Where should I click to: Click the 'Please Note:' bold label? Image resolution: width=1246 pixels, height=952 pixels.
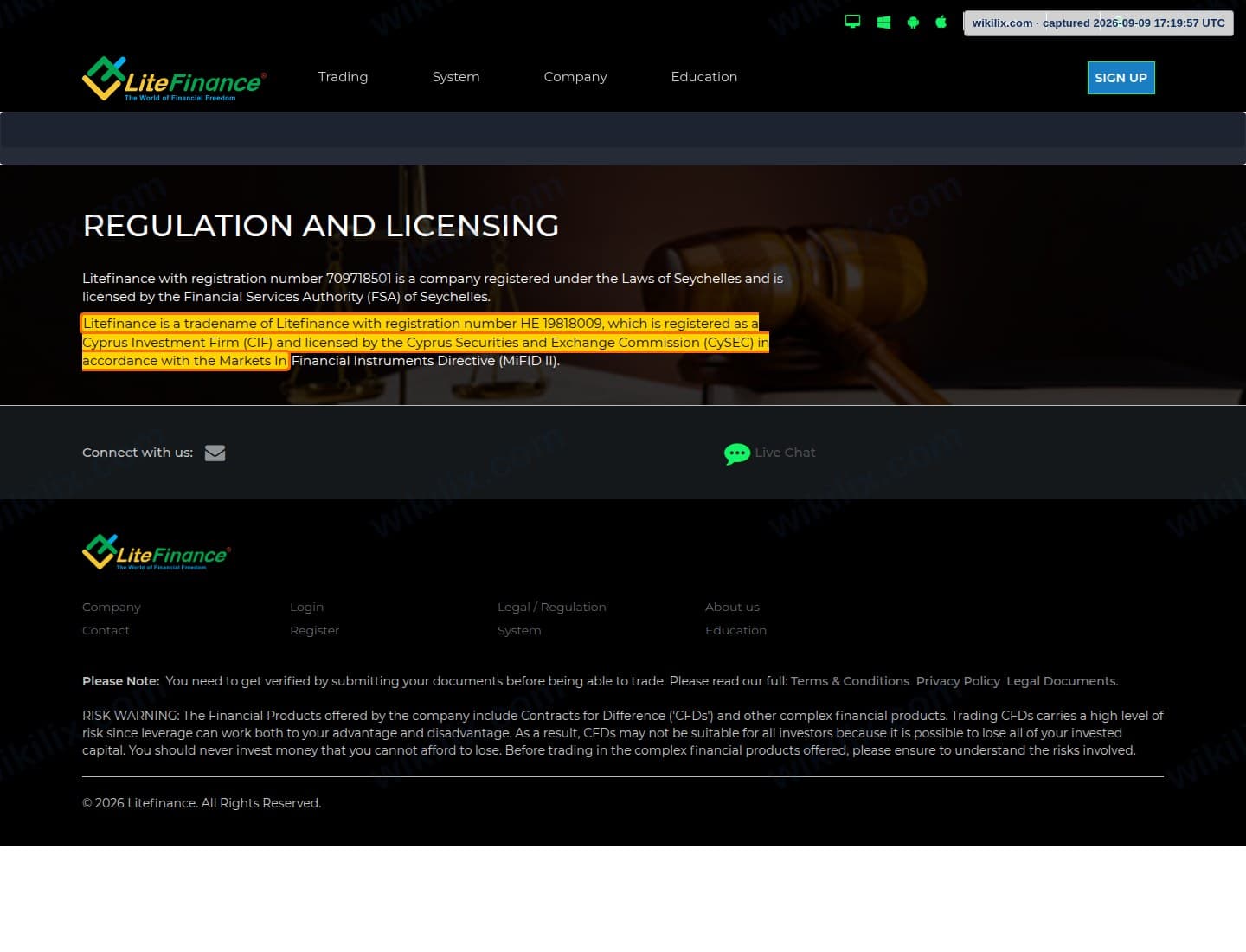(x=121, y=681)
